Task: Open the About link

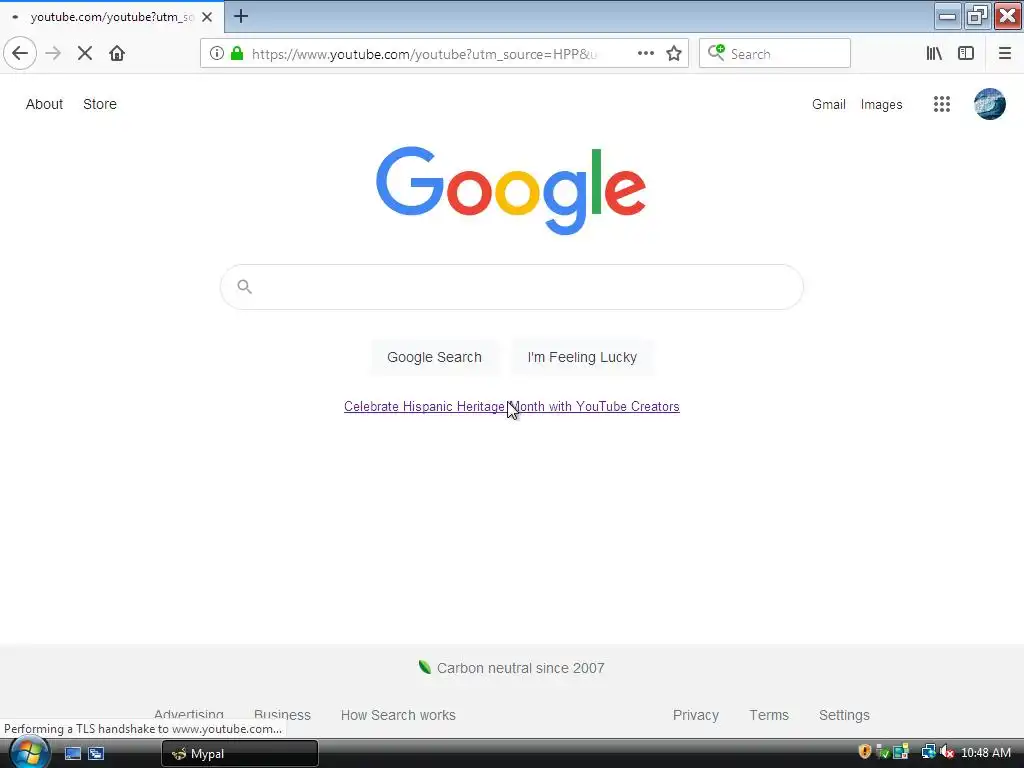Action: (x=44, y=104)
